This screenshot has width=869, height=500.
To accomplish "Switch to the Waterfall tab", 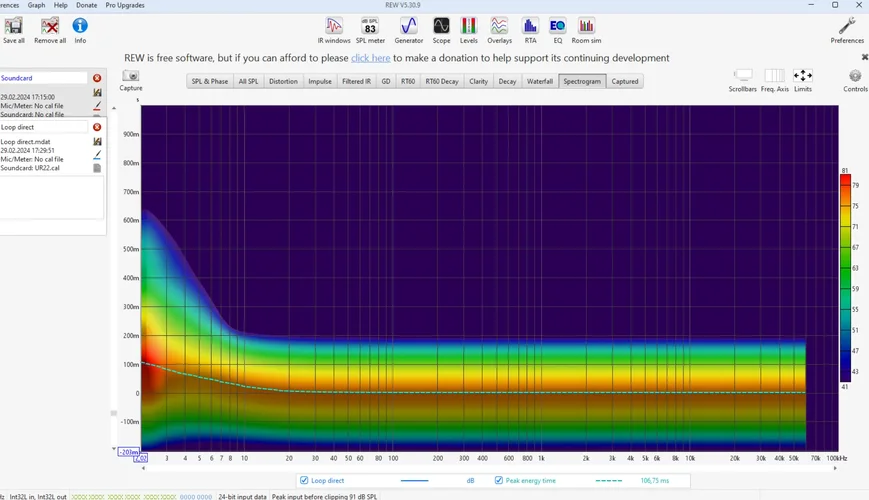I will point(539,81).
